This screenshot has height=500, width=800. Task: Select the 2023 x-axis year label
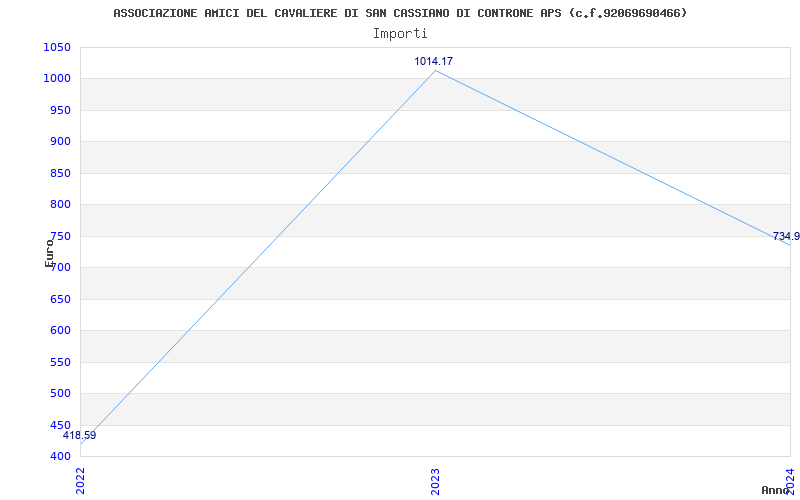435,480
